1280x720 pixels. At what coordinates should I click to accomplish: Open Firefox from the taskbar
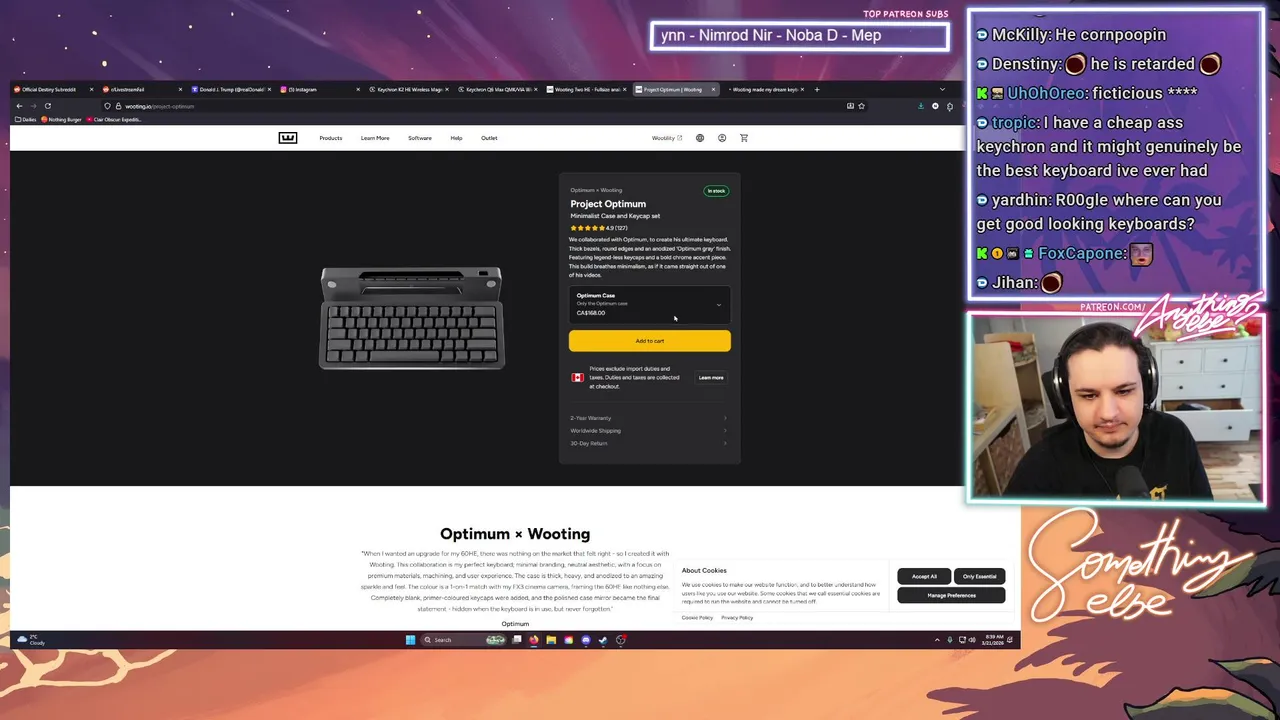coord(534,640)
